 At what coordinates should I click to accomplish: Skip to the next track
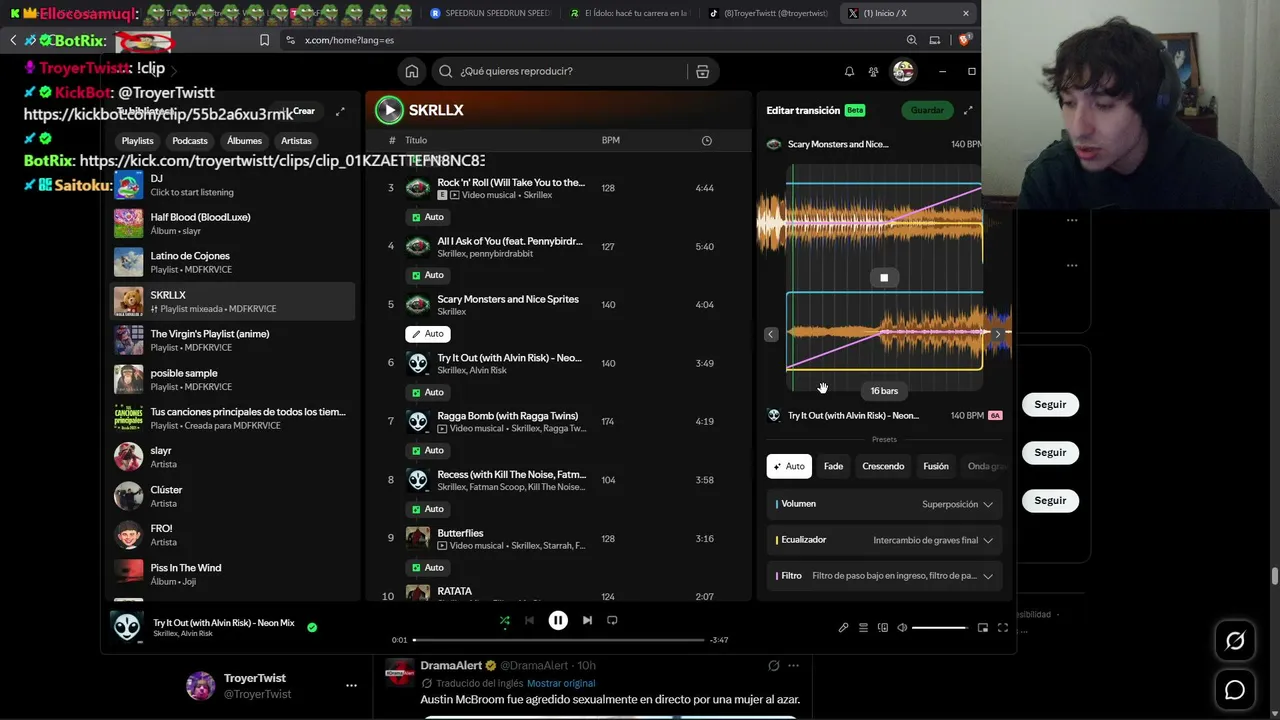pyautogui.click(x=587, y=620)
